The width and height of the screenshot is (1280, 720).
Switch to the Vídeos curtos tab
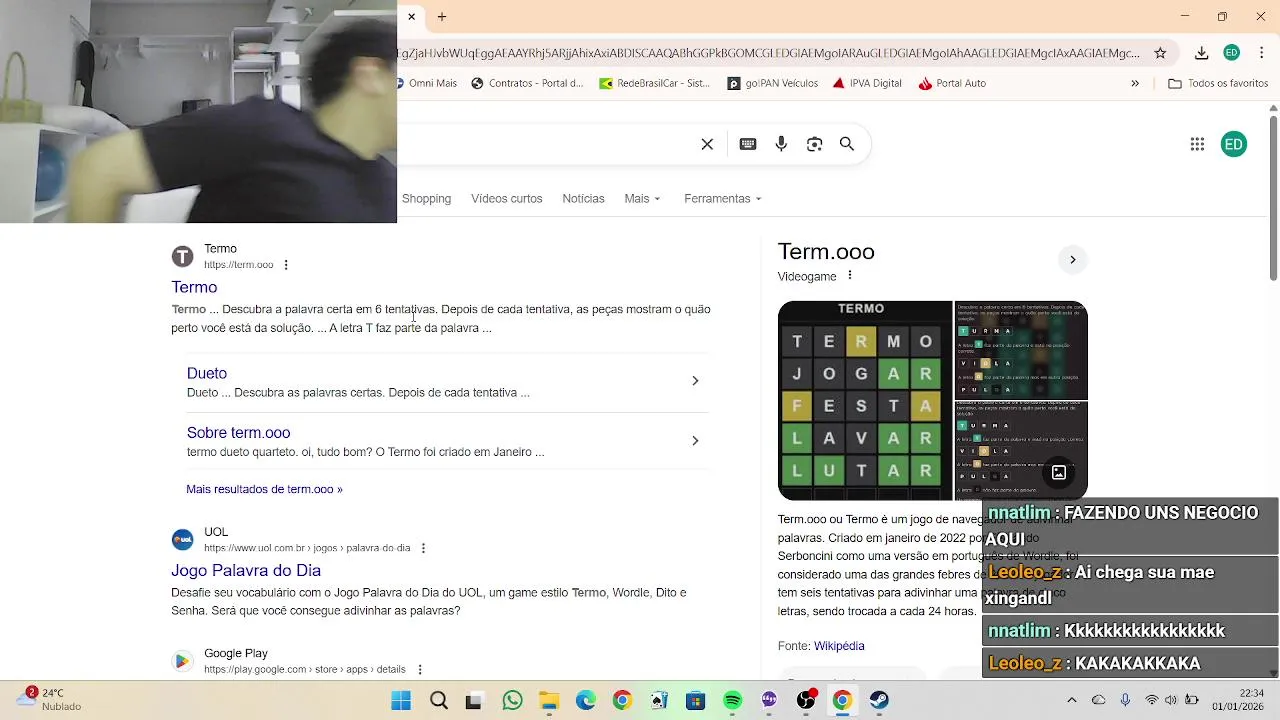507,198
